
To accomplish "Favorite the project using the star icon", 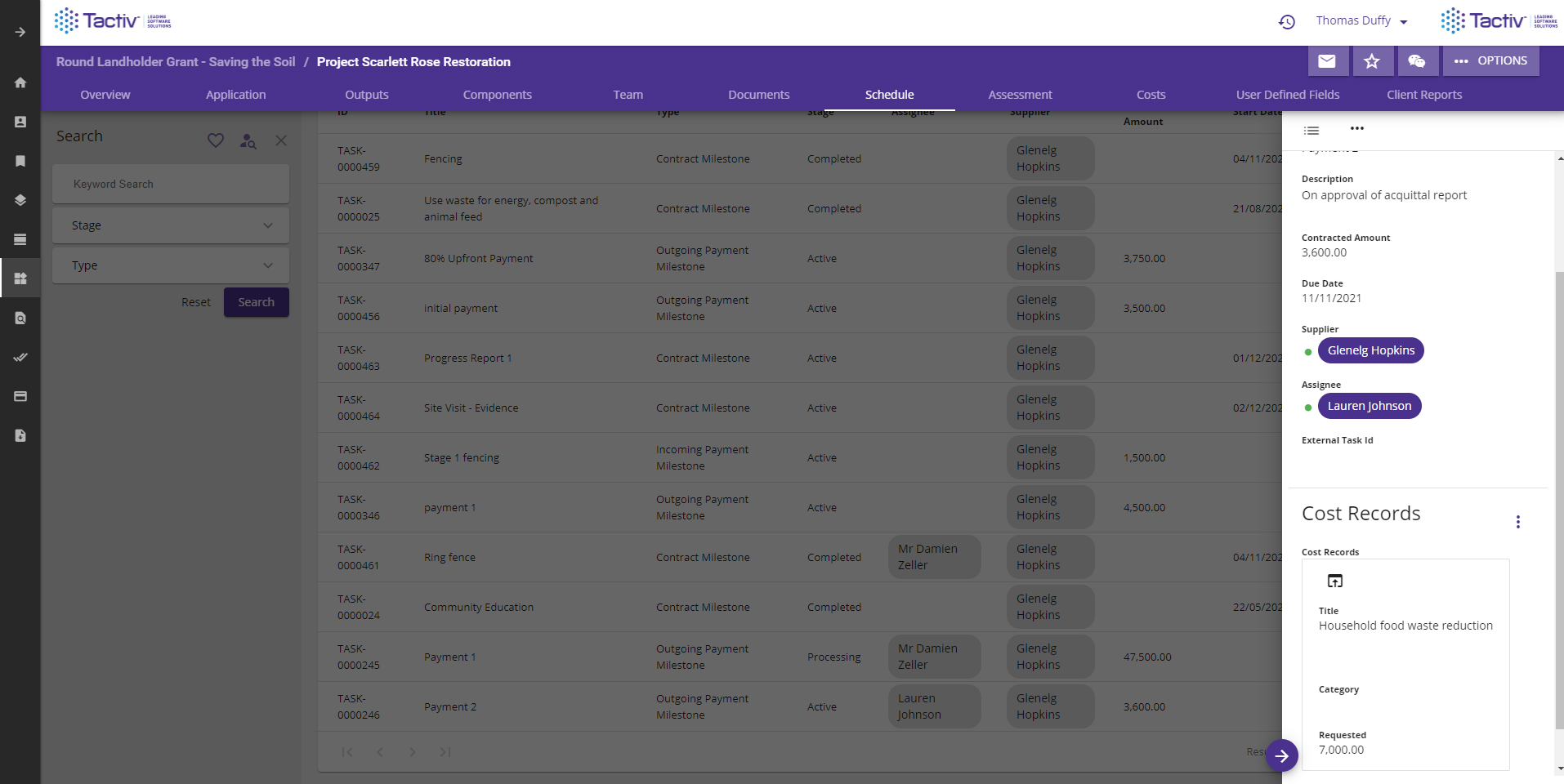I will 1372,60.
